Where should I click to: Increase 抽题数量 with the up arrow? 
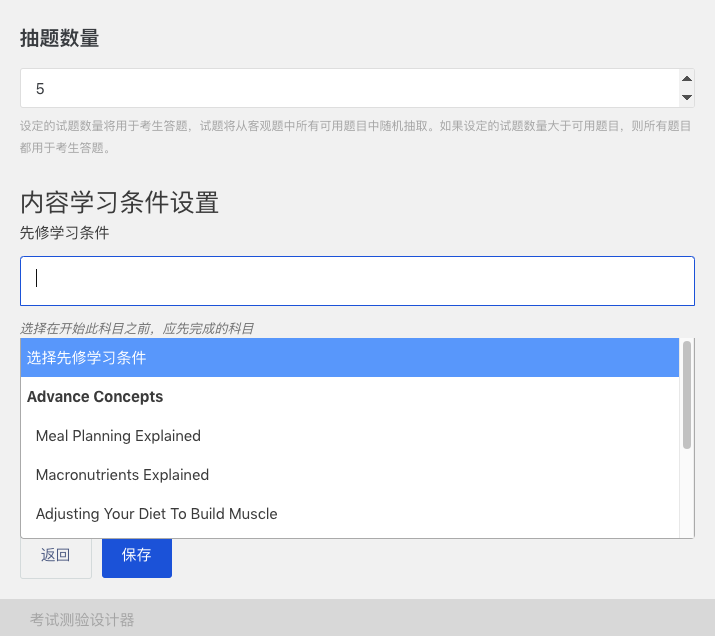[x=686, y=79]
